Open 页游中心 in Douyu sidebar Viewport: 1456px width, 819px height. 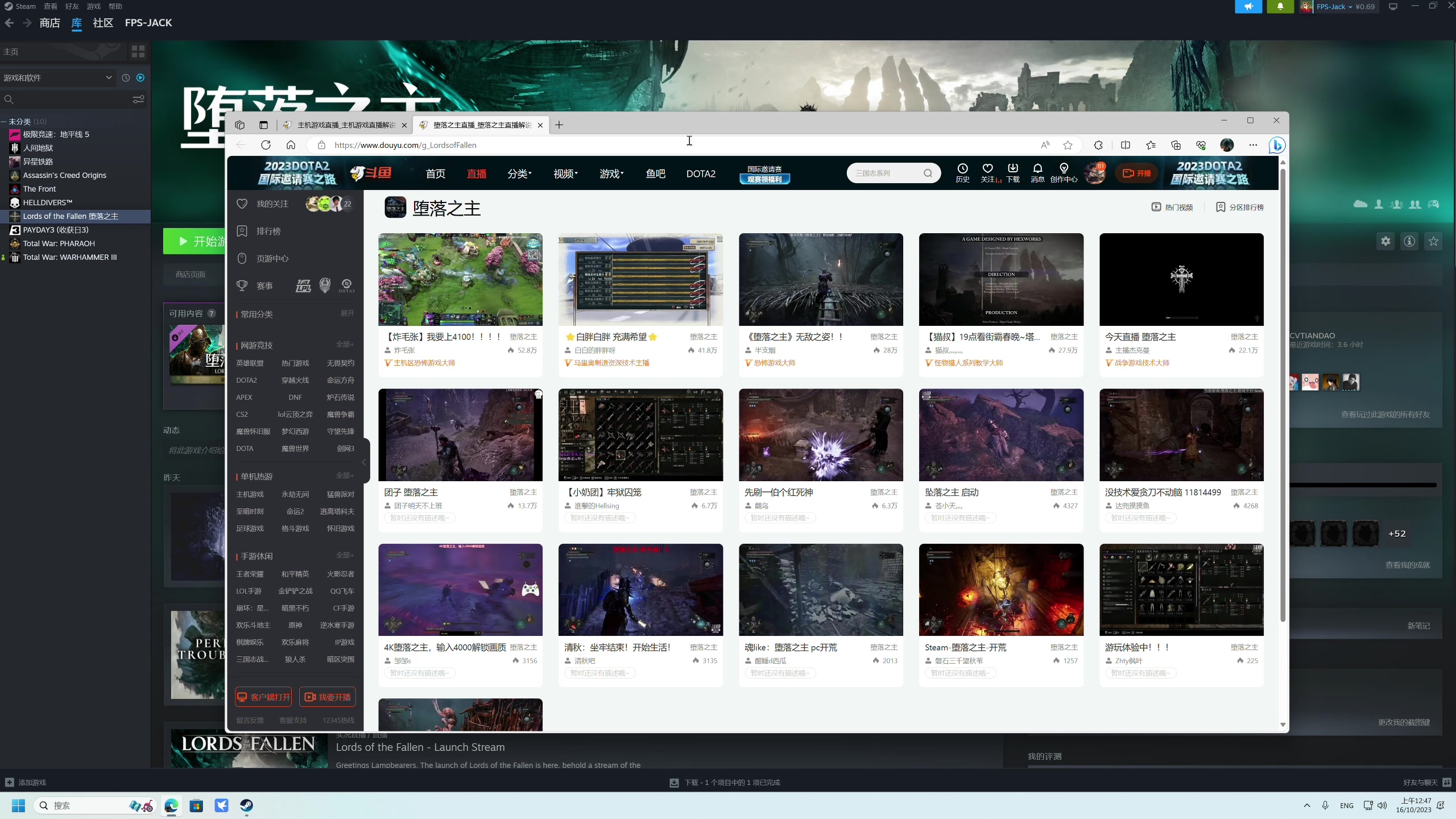[x=272, y=258]
